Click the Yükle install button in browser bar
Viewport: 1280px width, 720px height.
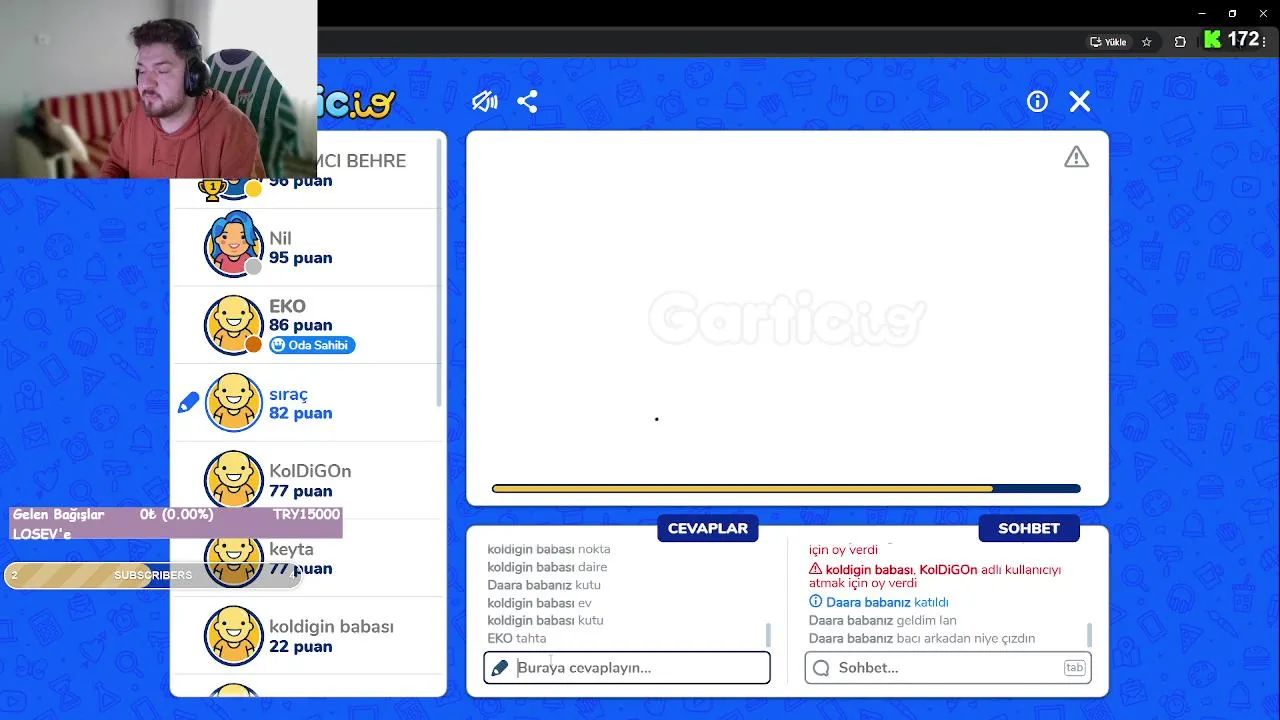click(1108, 42)
